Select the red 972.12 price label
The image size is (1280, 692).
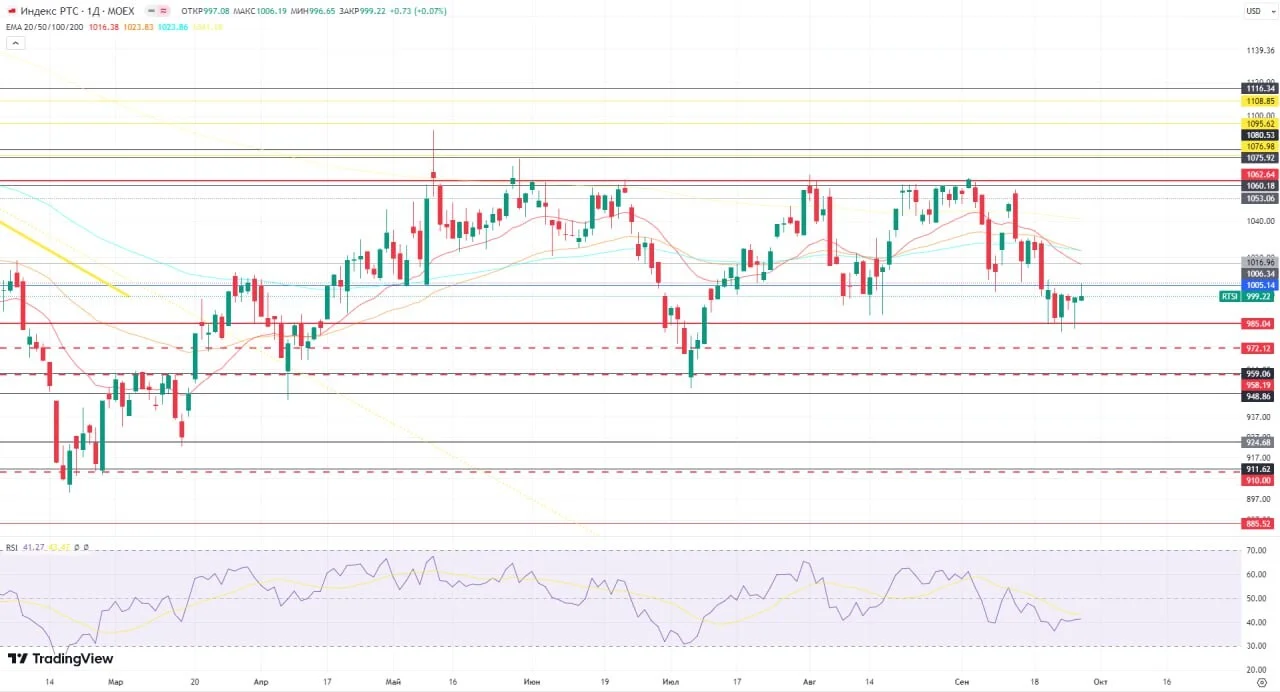coord(1259,348)
